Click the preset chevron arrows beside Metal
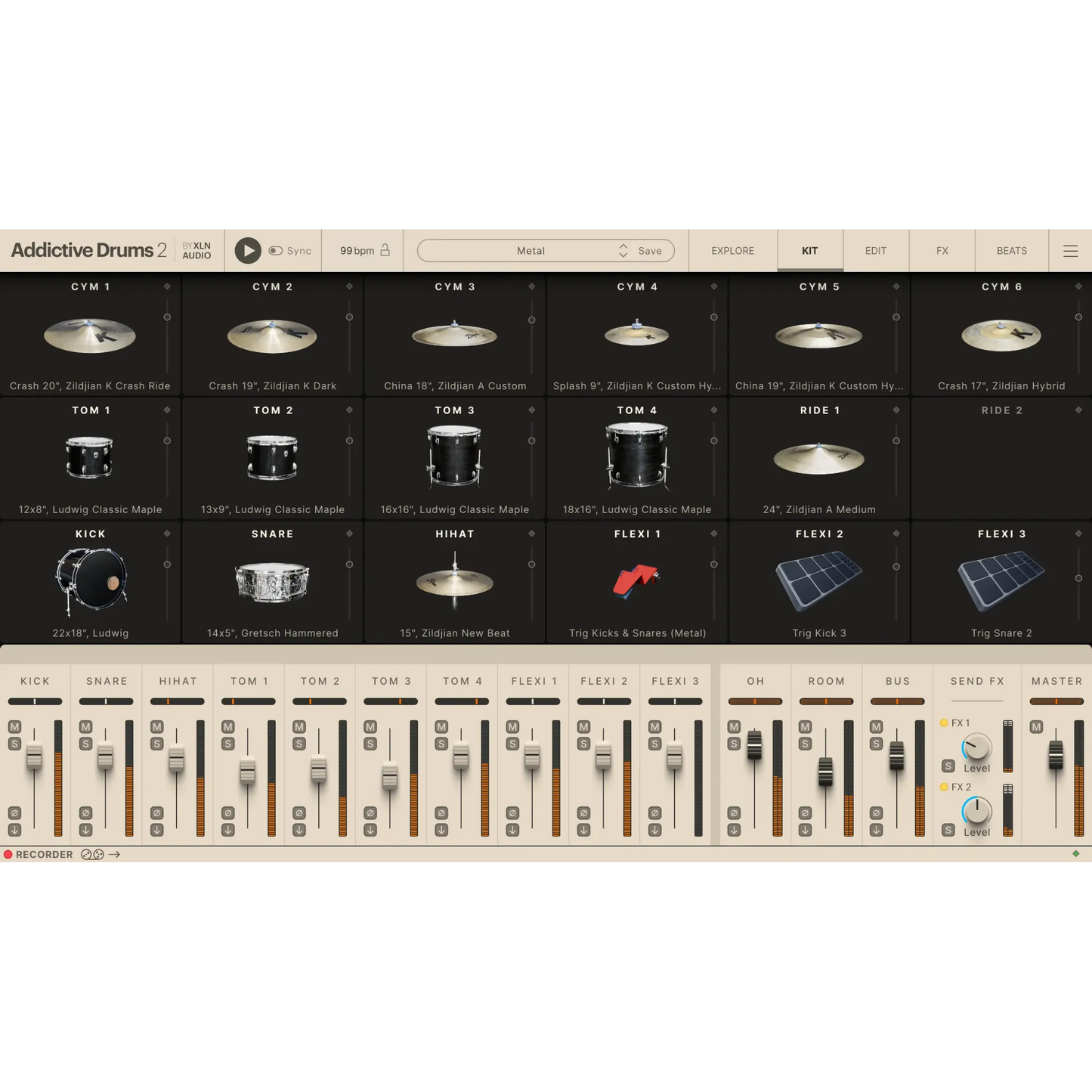Screen dimensions: 1092x1092 coord(623,250)
